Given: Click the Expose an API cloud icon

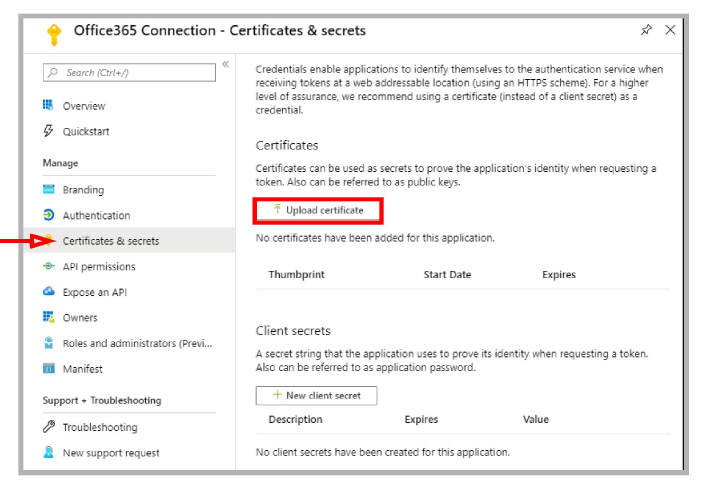Looking at the screenshot, I should (48, 291).
